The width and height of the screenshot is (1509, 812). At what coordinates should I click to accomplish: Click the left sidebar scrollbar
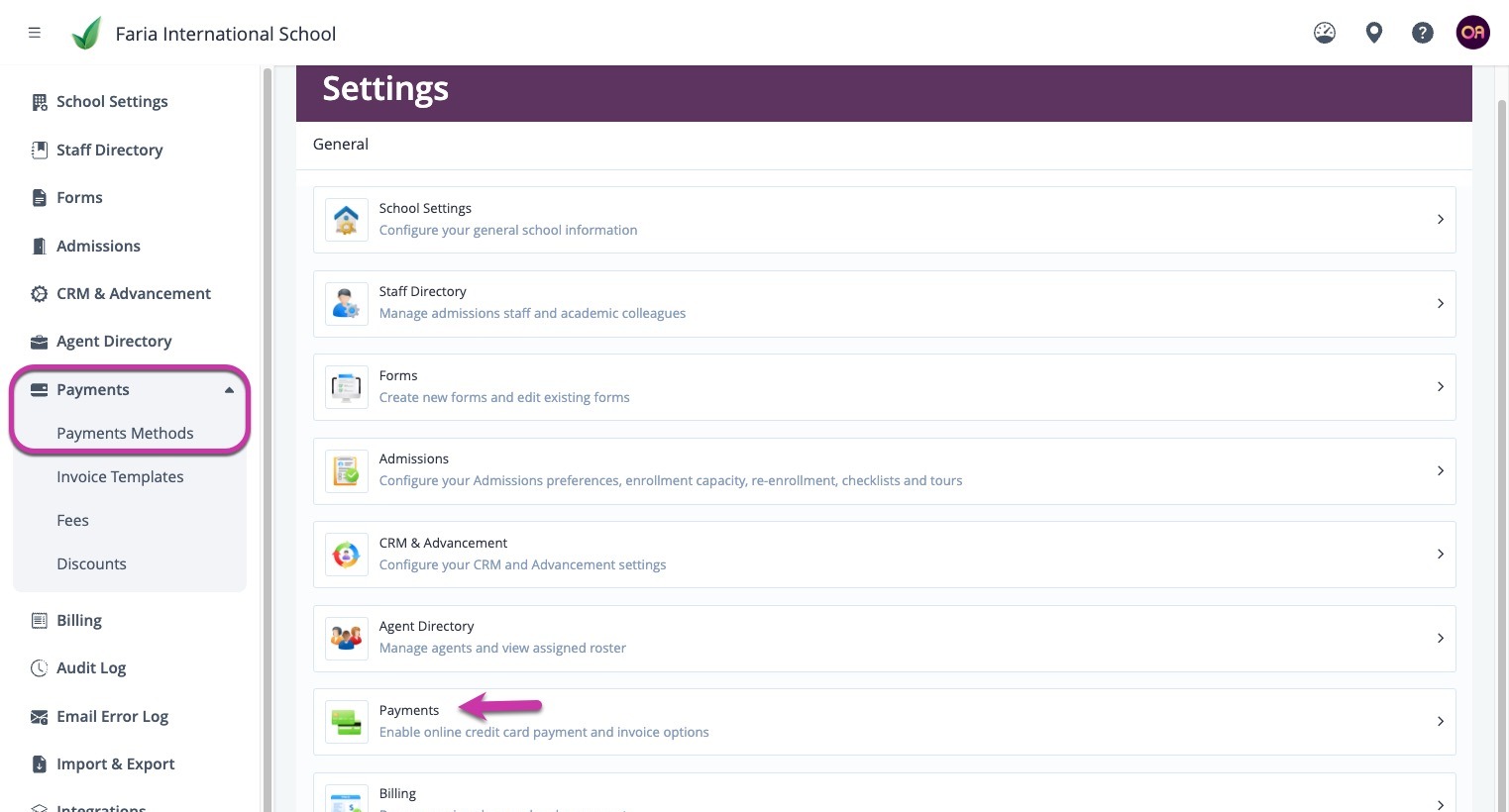(267, 439)
